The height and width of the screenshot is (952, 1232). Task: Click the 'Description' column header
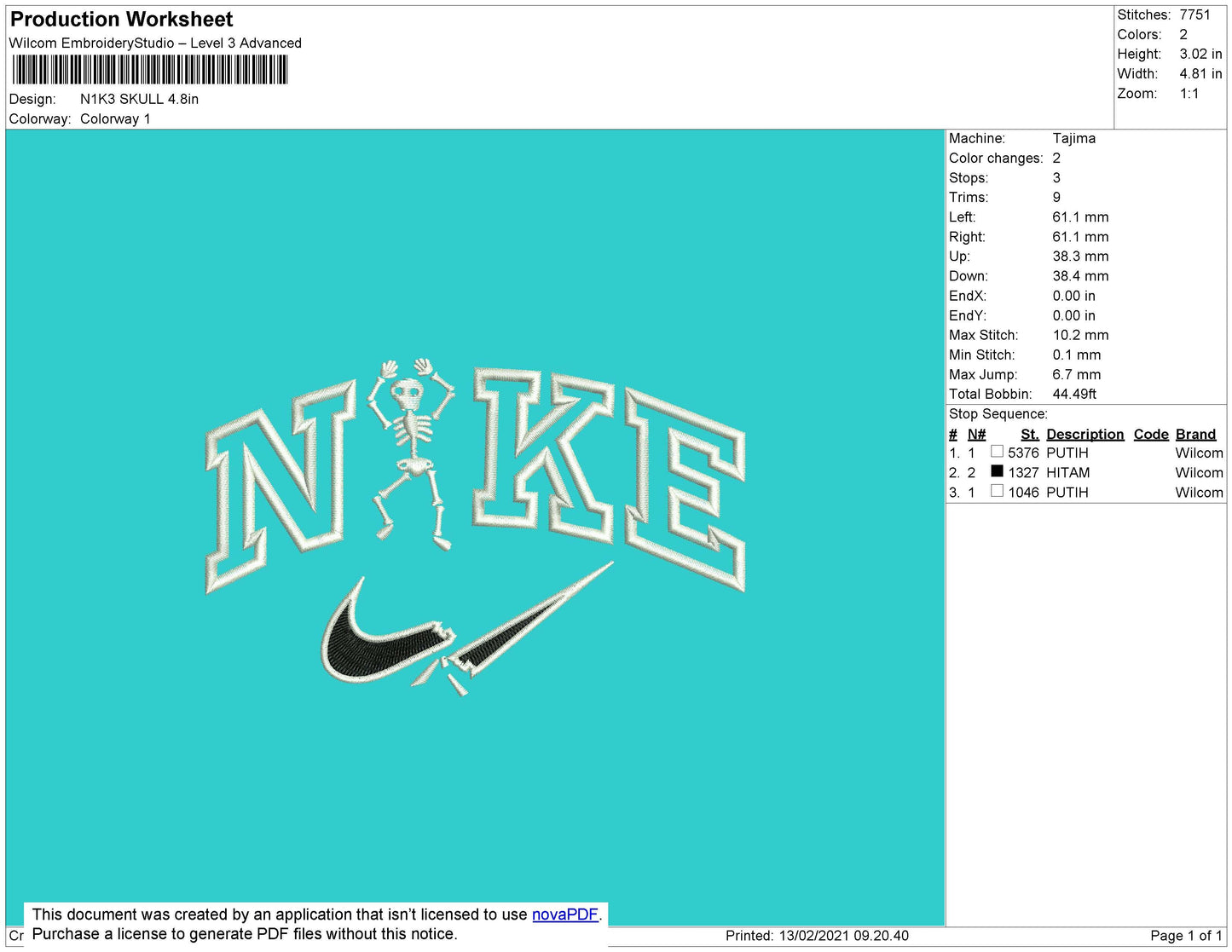(1085, 434)
